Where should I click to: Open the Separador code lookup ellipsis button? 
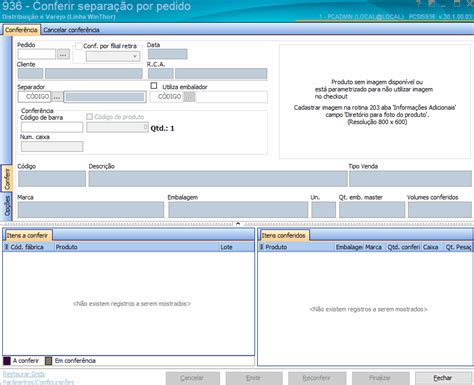(57, 97)
